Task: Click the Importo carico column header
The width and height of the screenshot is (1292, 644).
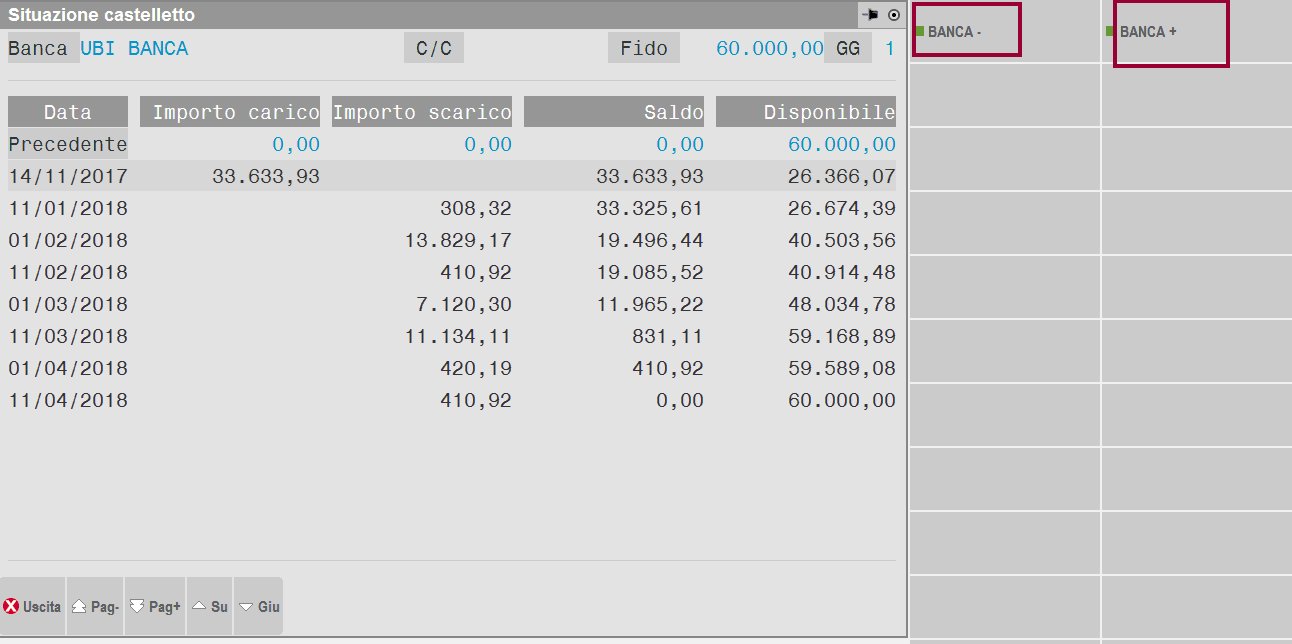Action: click(x=235, y=113)
